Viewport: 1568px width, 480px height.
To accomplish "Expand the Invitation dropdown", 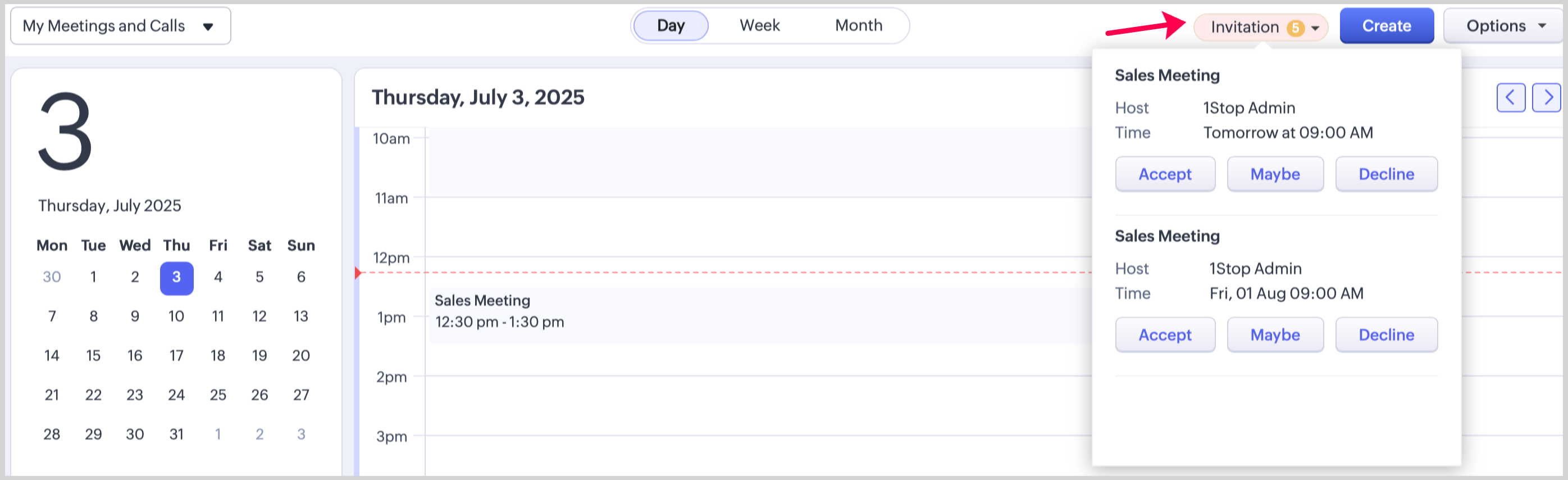I will click(x=1315, y=28).
